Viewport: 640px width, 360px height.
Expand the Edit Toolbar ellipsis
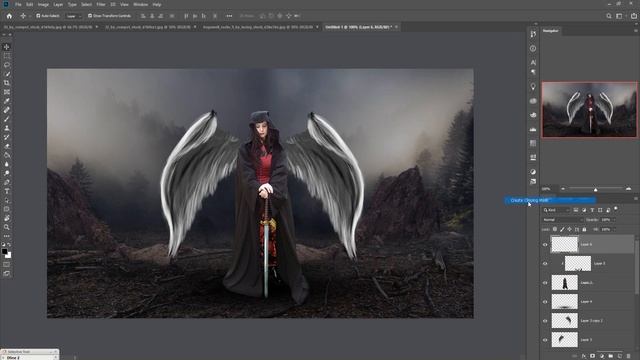(7, 236)
